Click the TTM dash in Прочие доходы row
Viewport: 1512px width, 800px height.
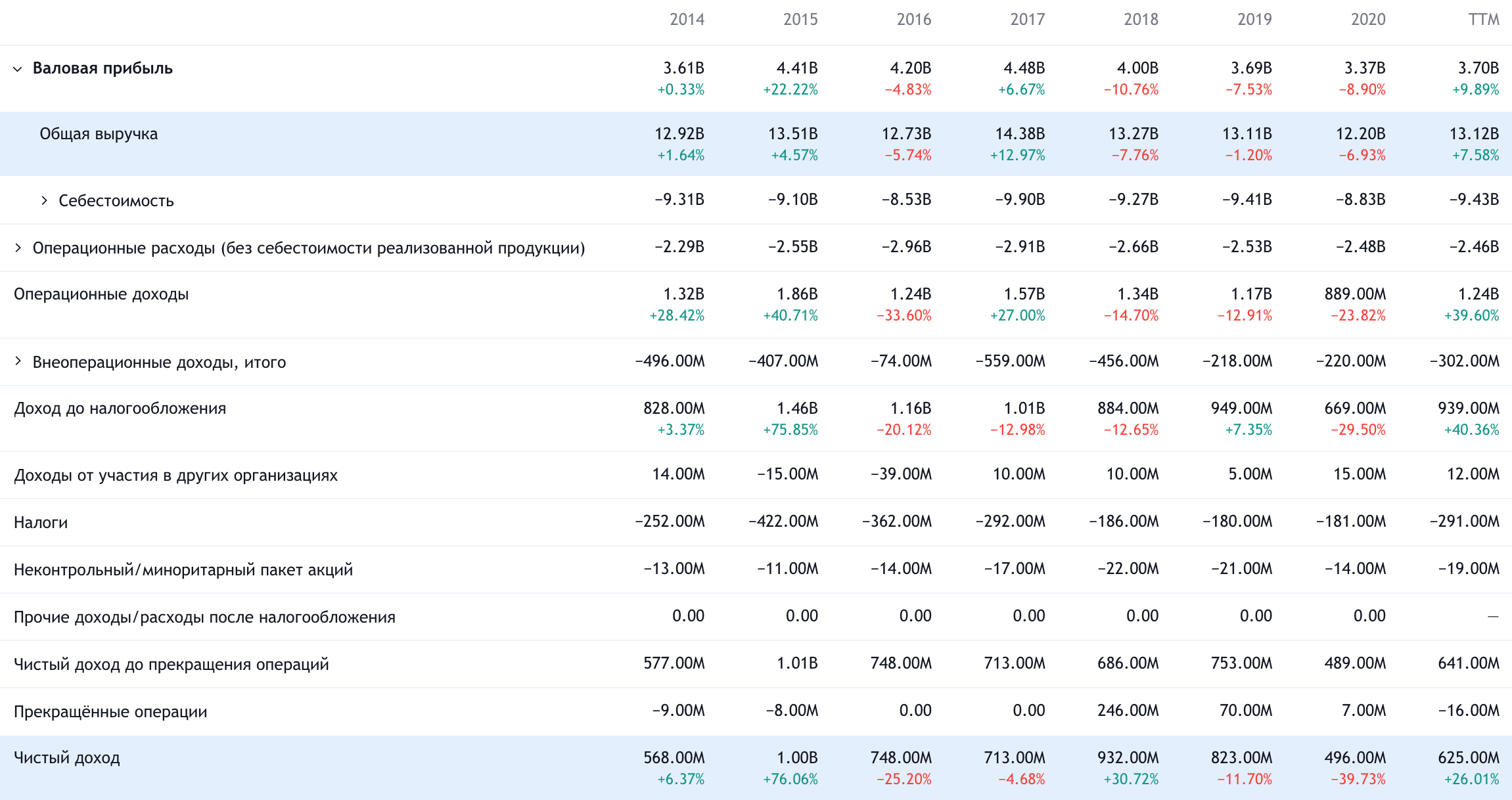click(x=1493, y=617)
